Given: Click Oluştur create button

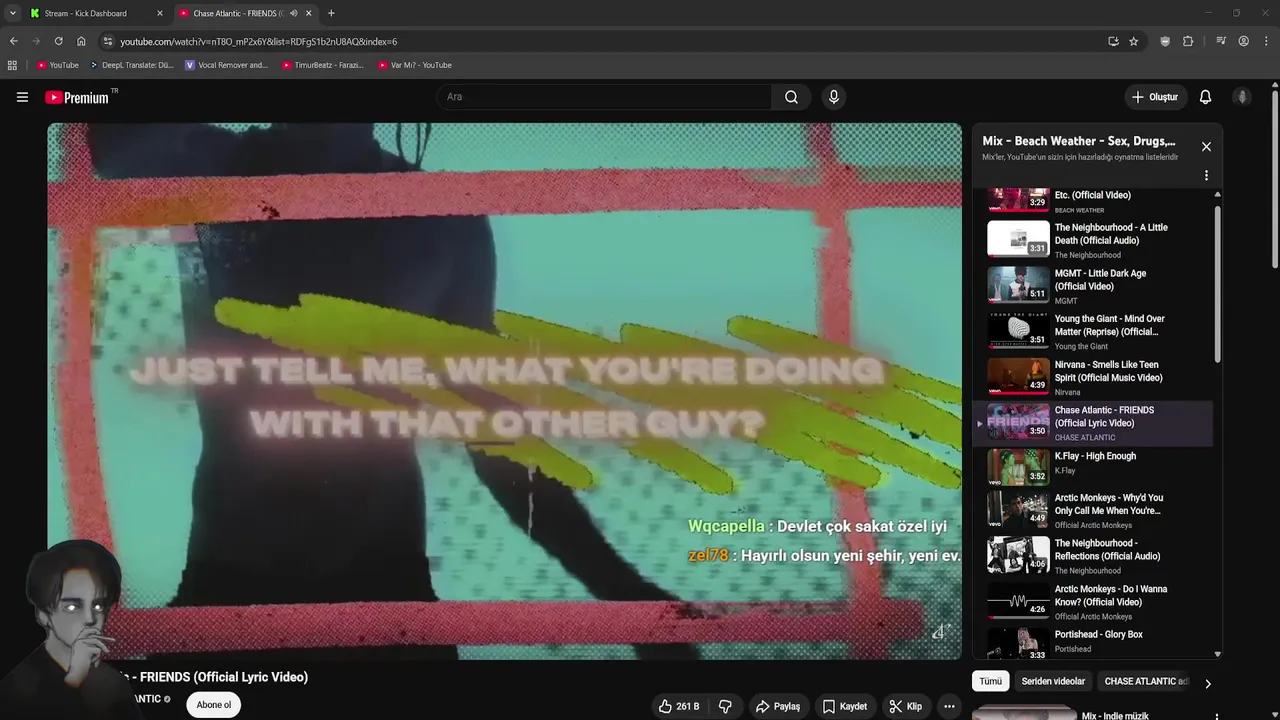Looking at the screenshot, I should [x=1154, y=97].
